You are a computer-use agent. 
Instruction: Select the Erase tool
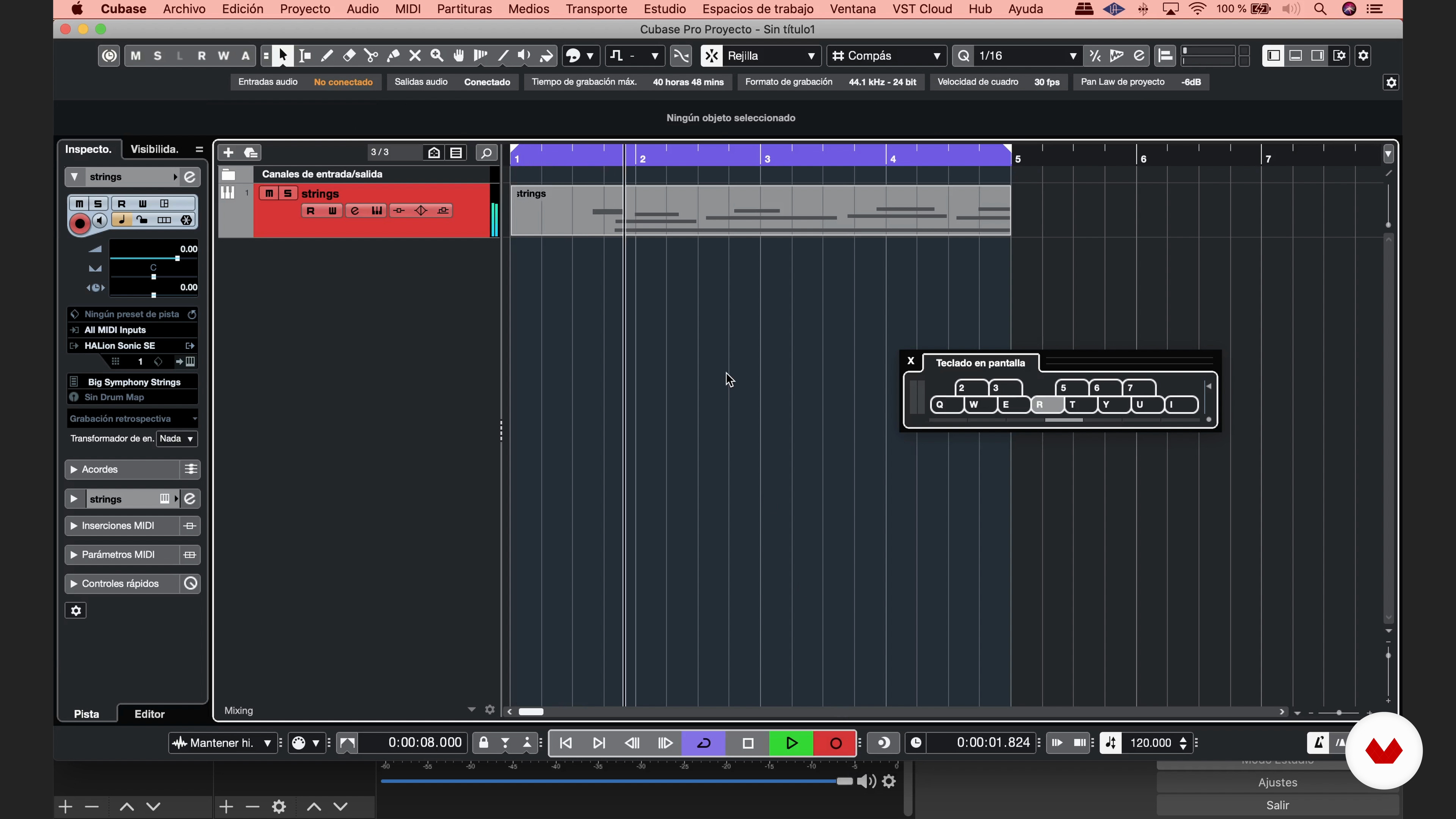pos(349,55)
